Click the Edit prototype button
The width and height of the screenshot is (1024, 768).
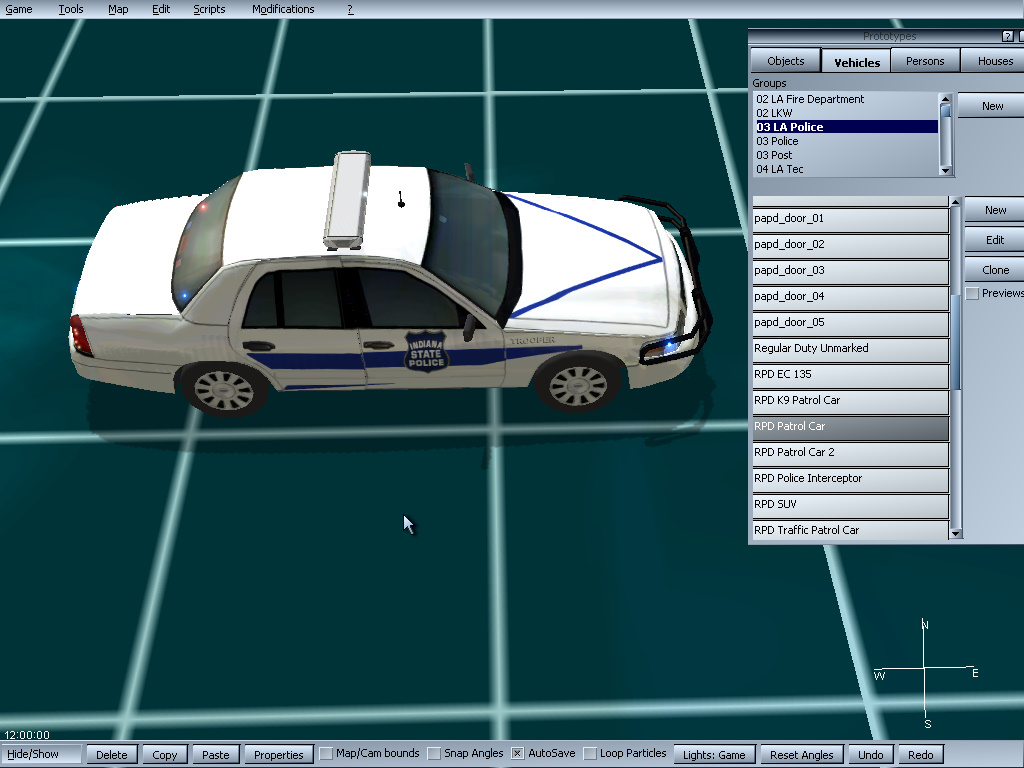pos(995,240)
